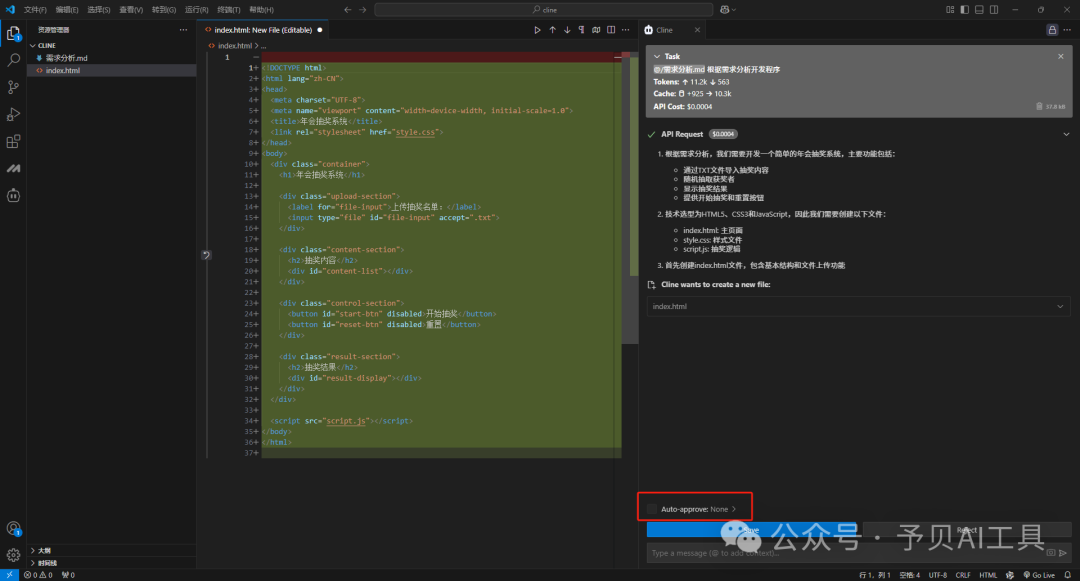Open Cline panel more actions ellipsis
Screen dimensions: 1080x581
coord(1067,30)
